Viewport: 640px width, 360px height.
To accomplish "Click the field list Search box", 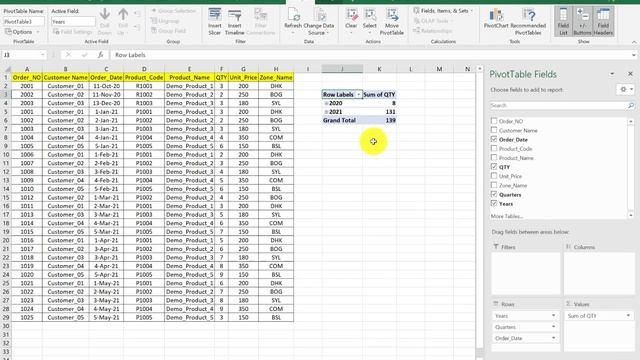I will pyautogui.click(x=558, y=105).
